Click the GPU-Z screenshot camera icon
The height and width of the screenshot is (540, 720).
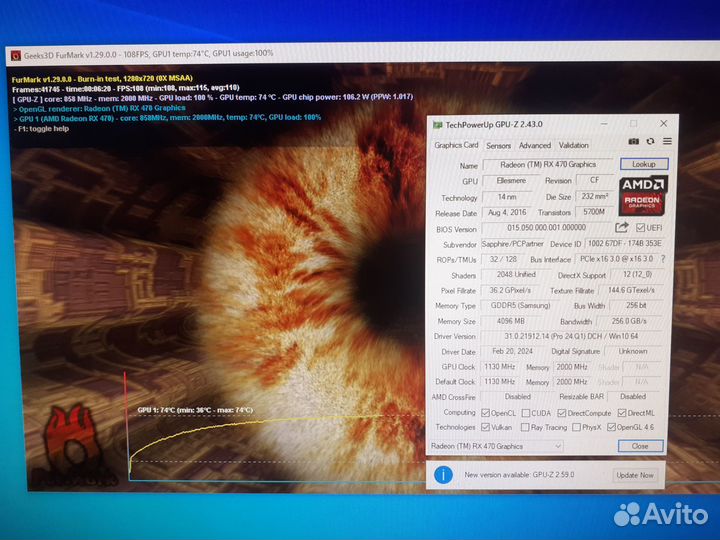click(634, 142)
